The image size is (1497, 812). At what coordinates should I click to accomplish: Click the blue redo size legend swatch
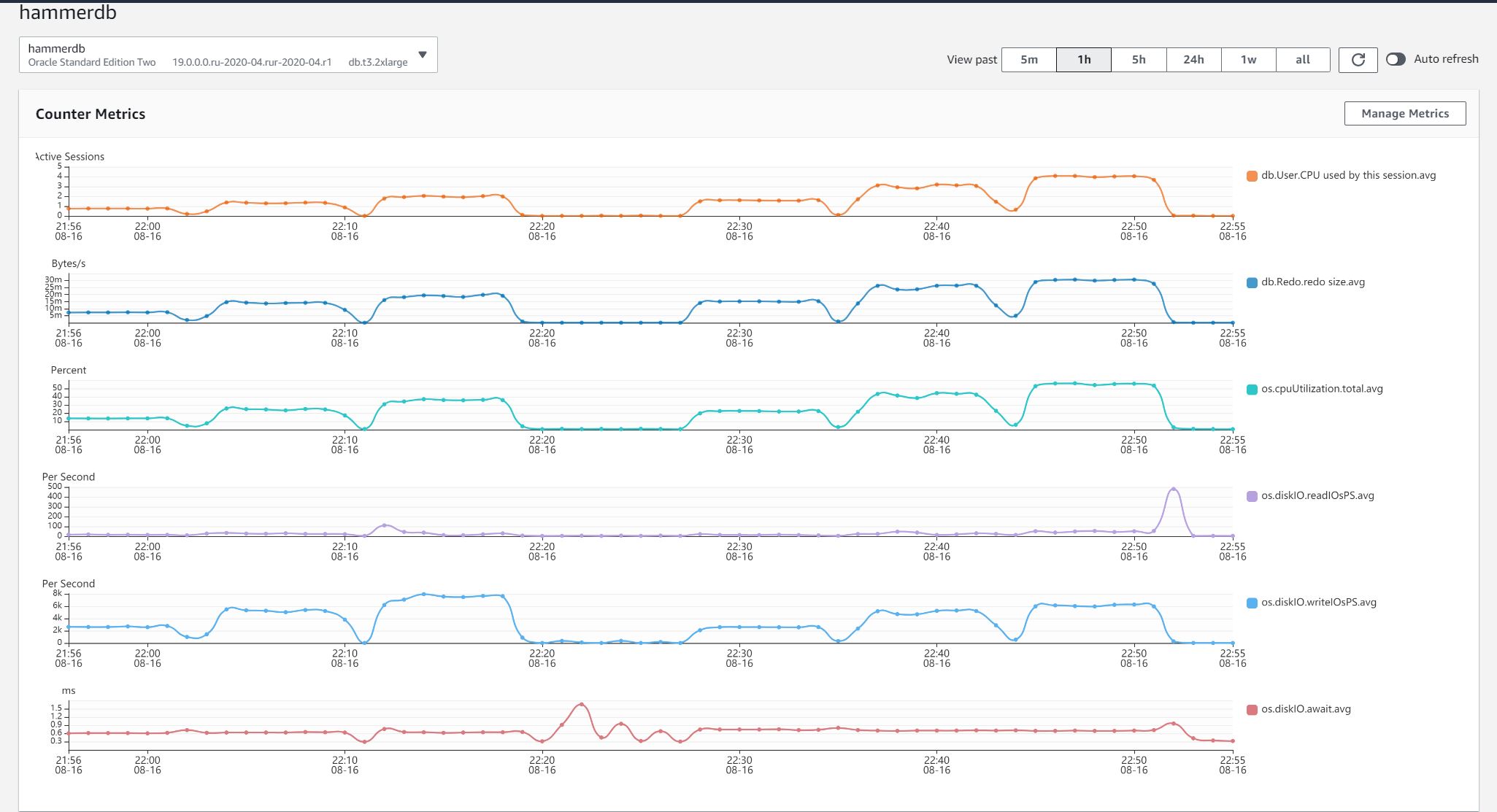coord(1252,282)
